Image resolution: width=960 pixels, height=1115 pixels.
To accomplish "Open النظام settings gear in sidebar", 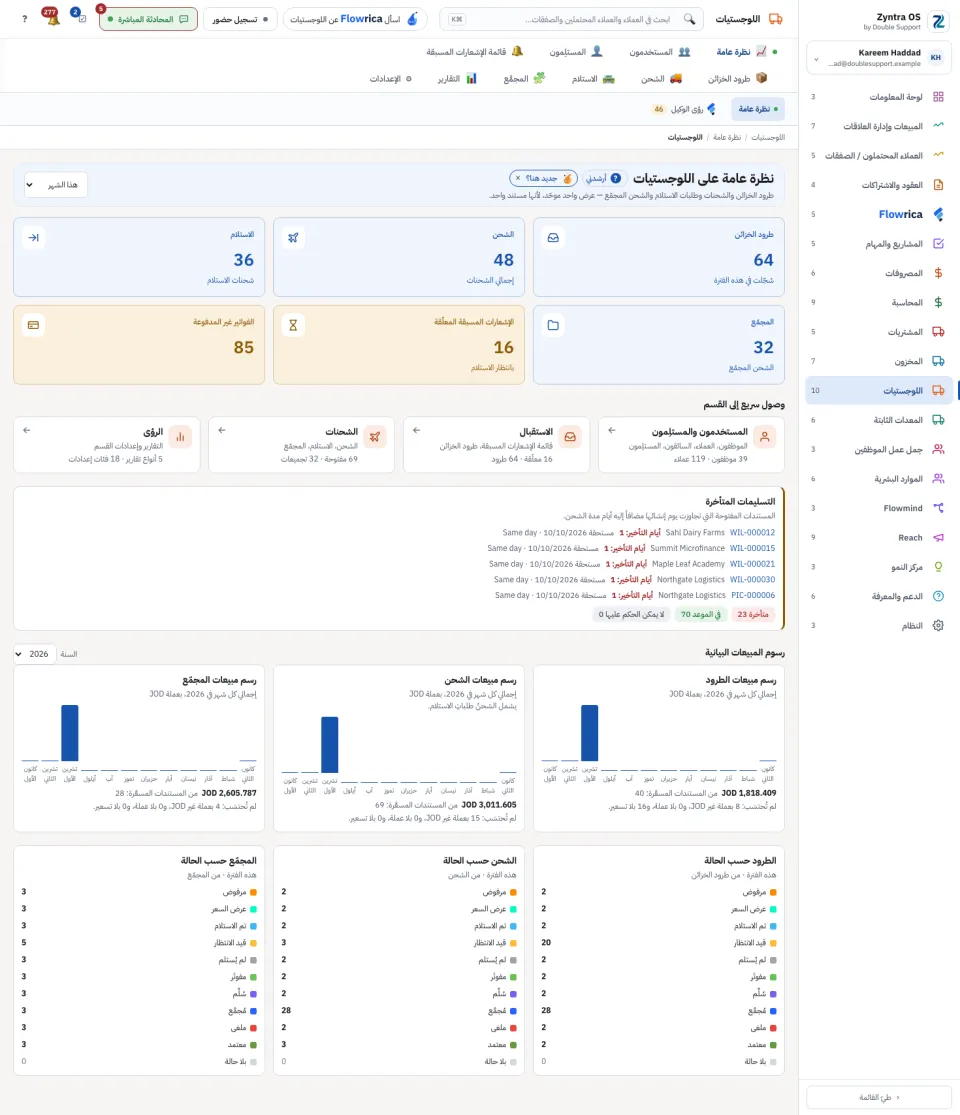I will click(x=938, y=626).
